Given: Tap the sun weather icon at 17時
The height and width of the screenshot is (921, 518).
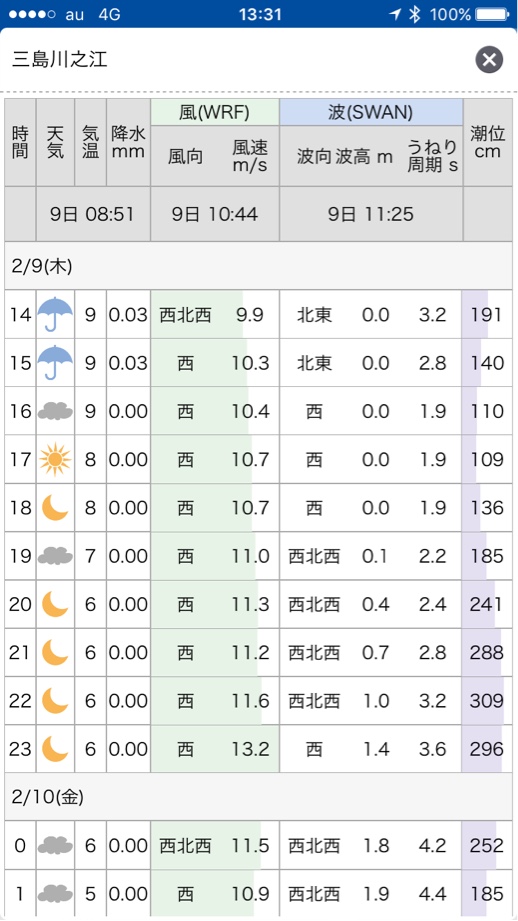Looking at the screenshot, I should [x=55, y=459].
